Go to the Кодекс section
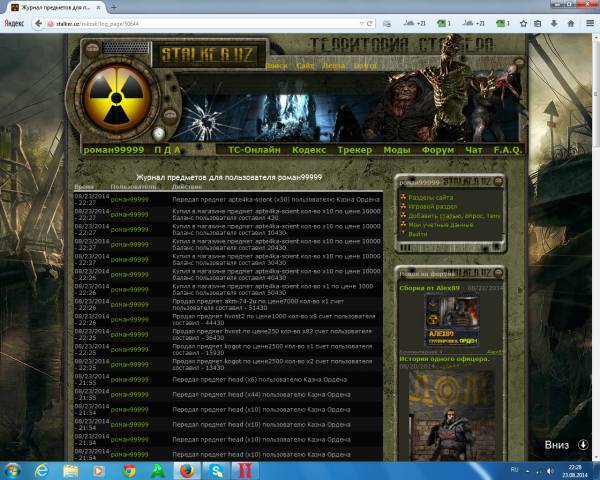600x480 pixels. [309, 150]
